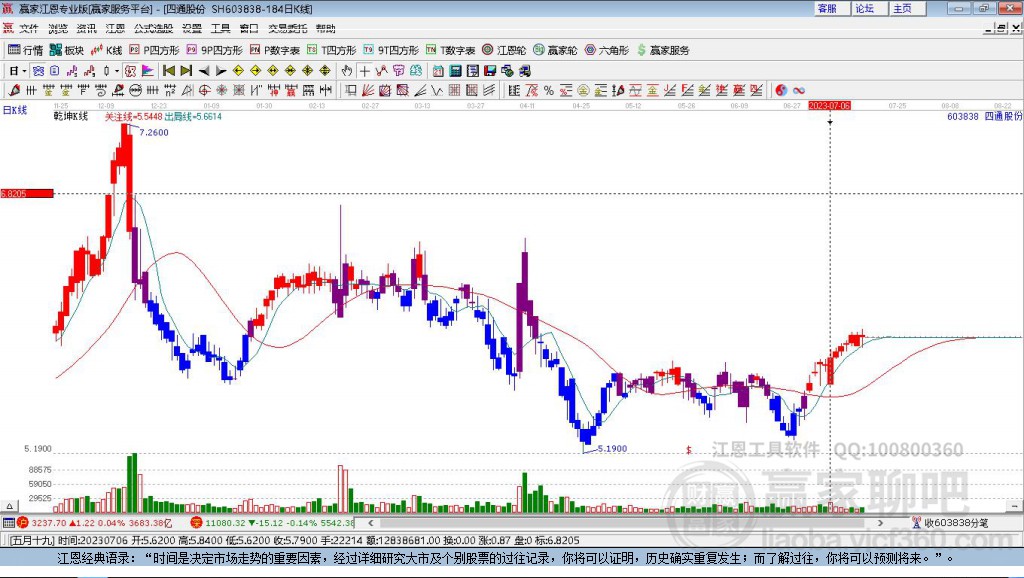This screenshot has width=1024, height=578.
Task: Step chart left with black arrow
Action: coord(204,71)
